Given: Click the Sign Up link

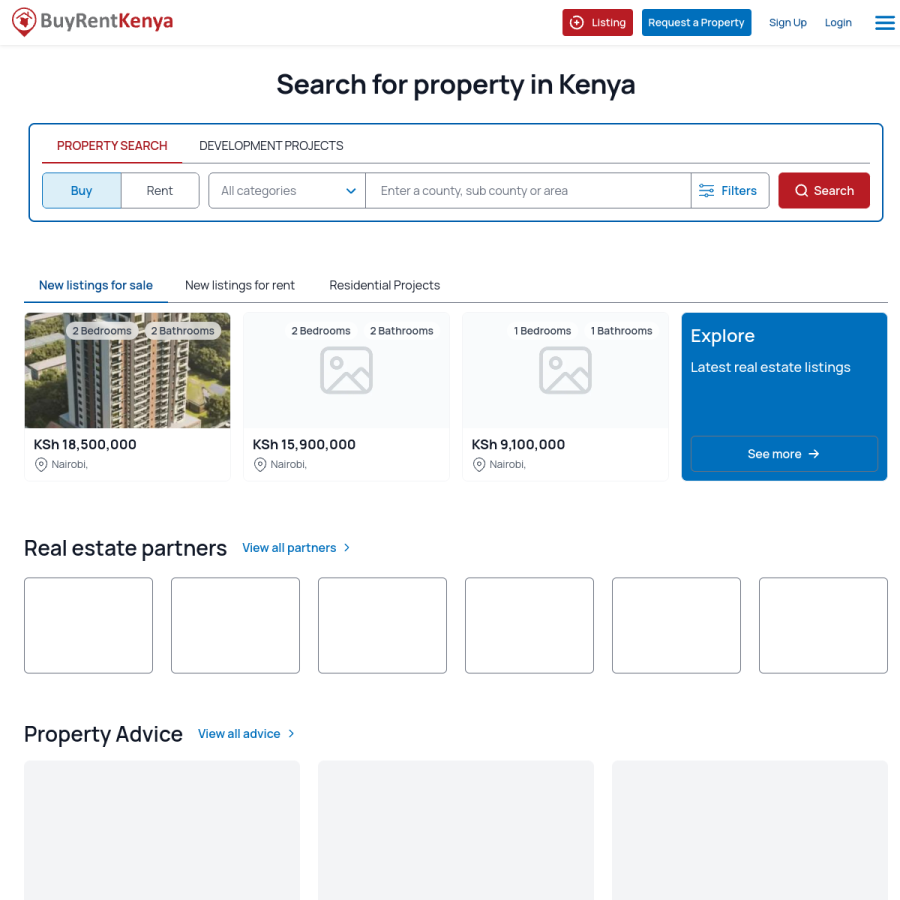Looking at the screenshot, I should click(x=788, y=22).
